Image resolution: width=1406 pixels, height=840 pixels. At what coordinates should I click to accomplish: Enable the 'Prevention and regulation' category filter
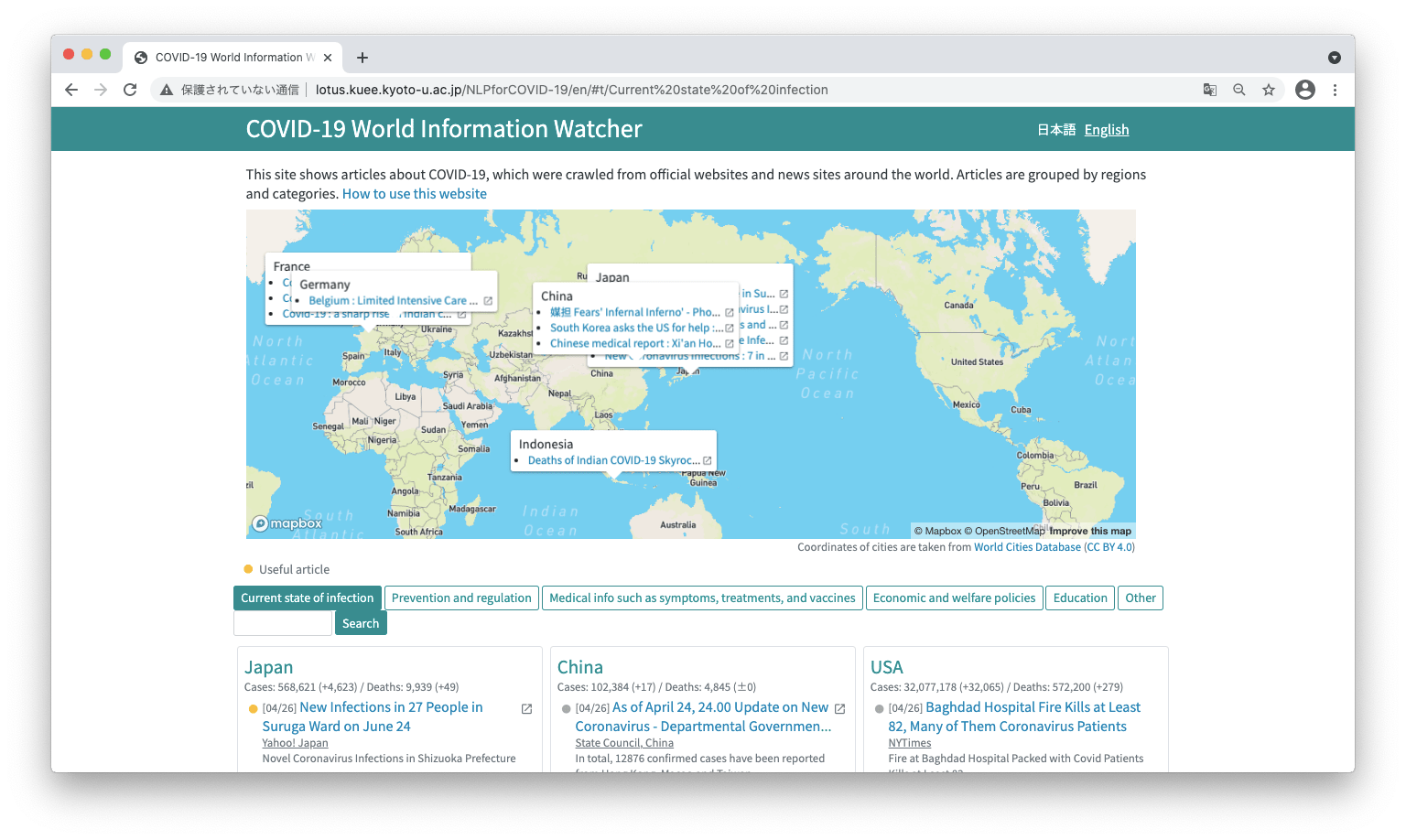point(461,598)
